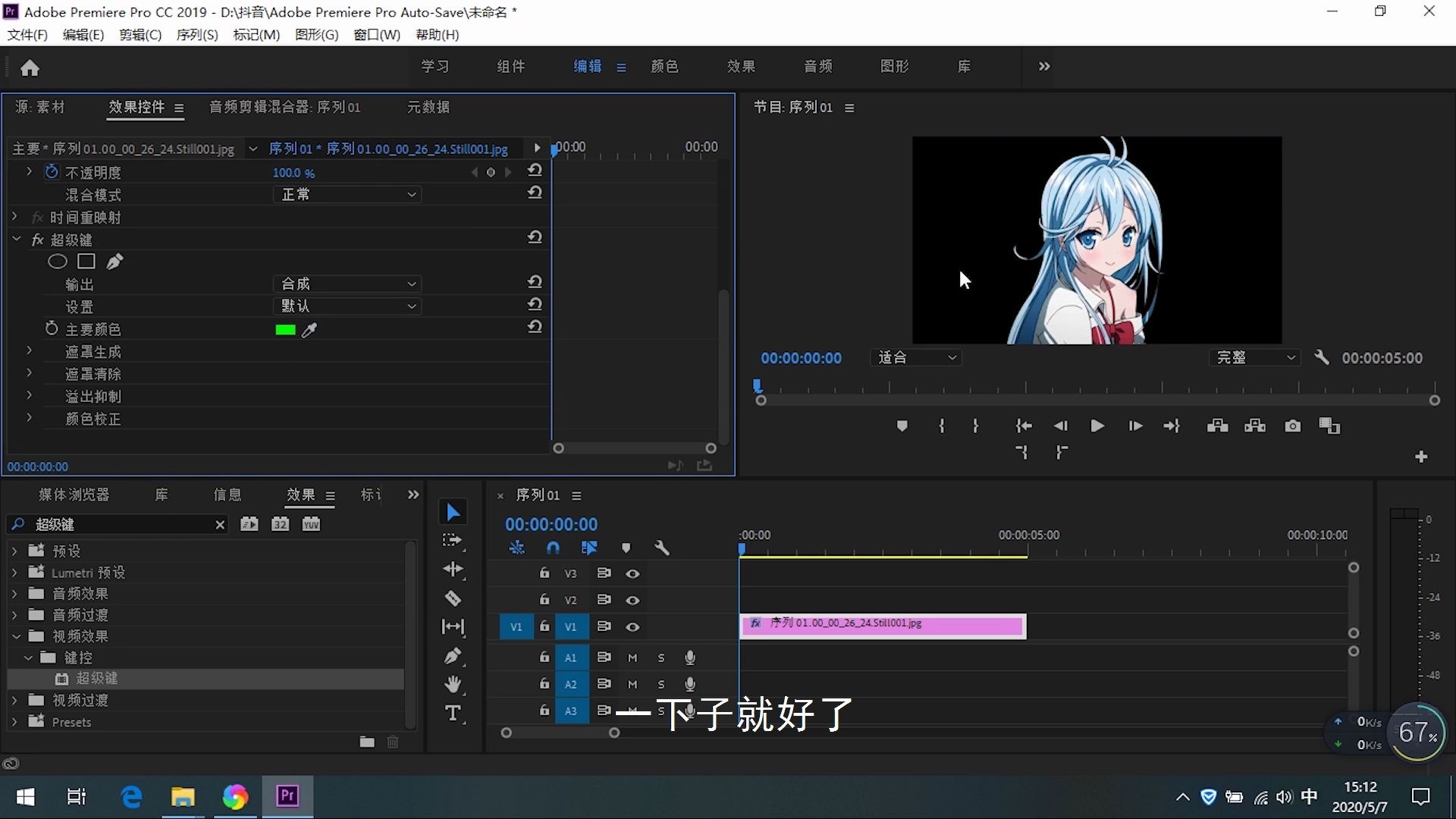1456x819 pixels.
Task: Open the timeline wrench settings icon
Action: pyautogui.click(x=662, y=548)
